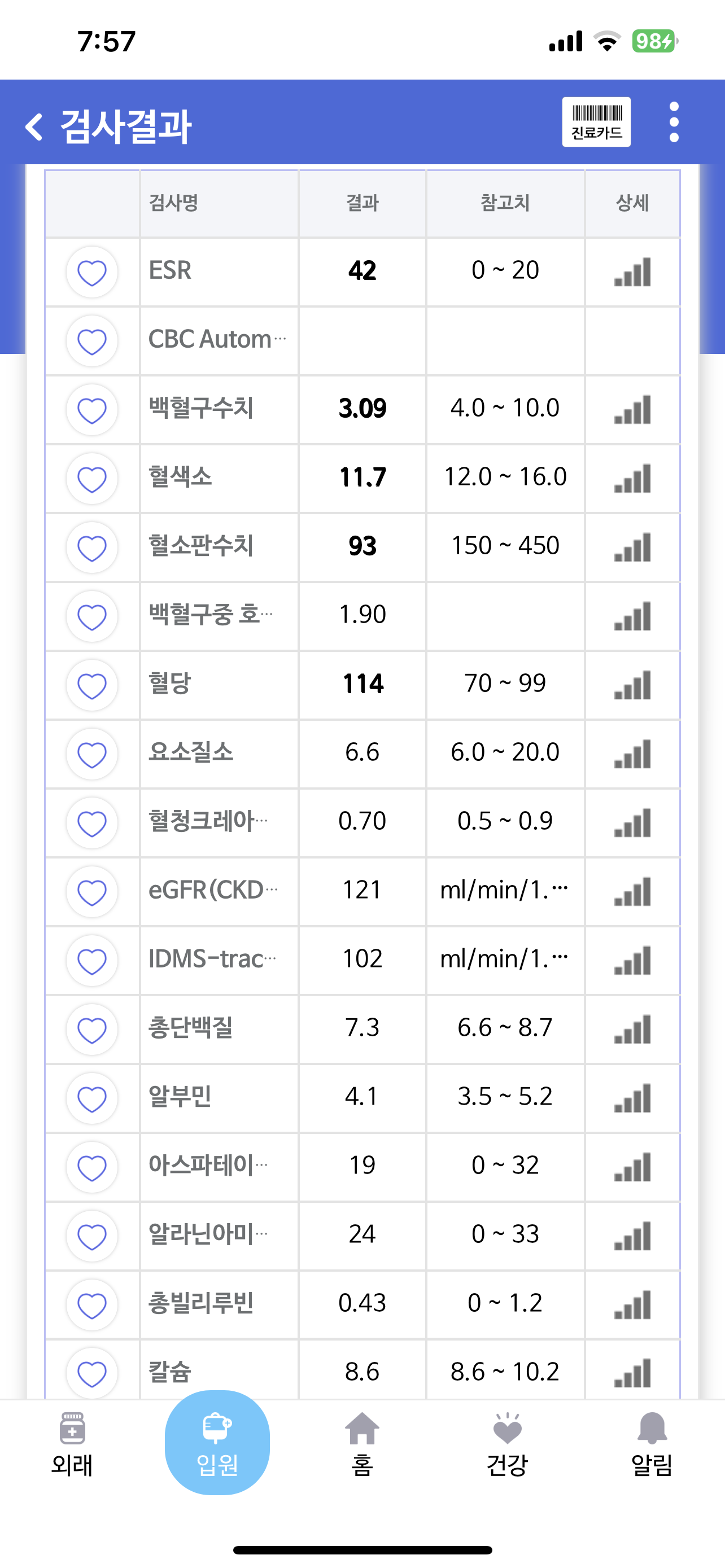Open the eGFR detail chart icon
This screenshot has width=725, height=1568.
point(632,892)
